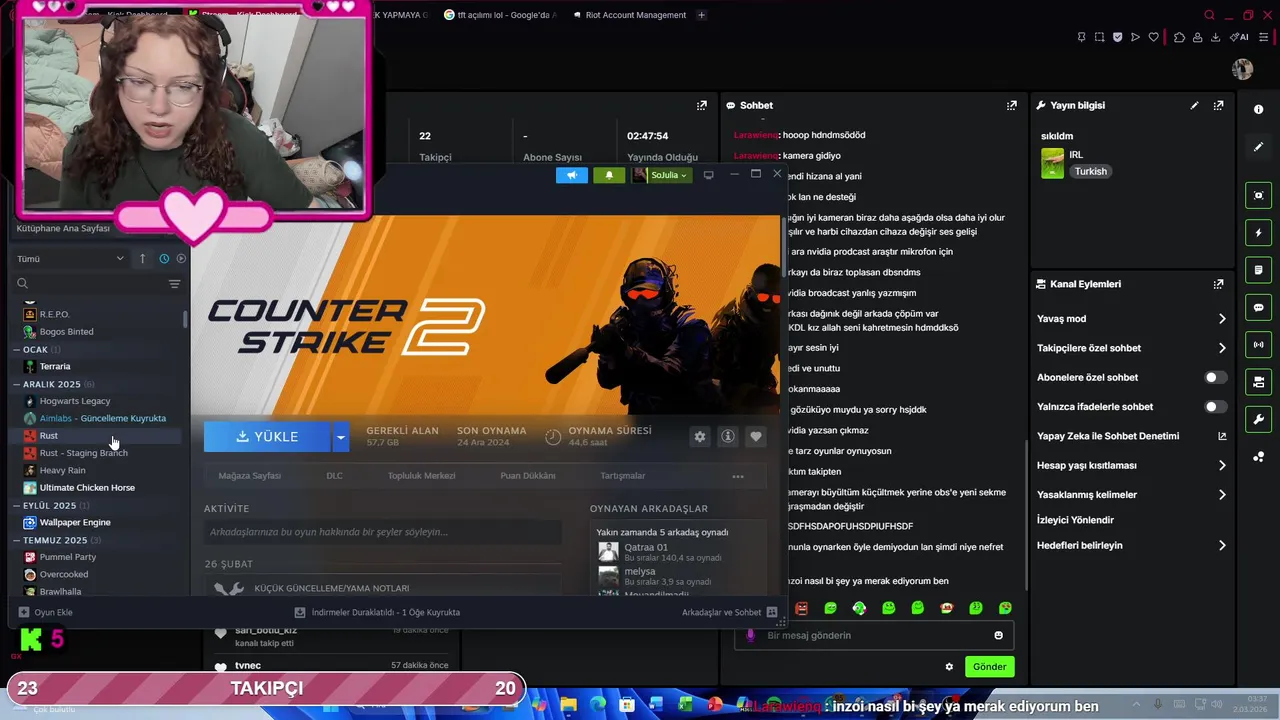Open Tartışmalar tab

tap(622, 476)
